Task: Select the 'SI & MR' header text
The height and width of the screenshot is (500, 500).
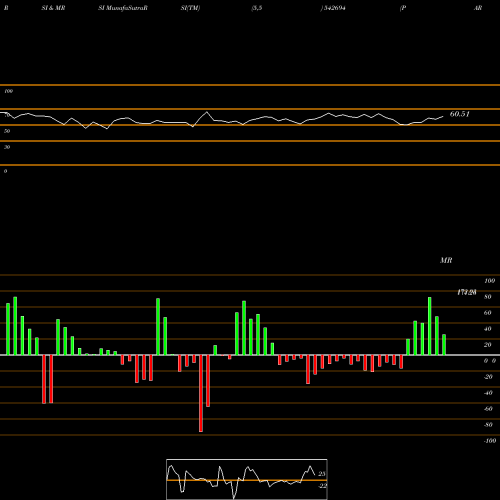Action: (53, 8)
